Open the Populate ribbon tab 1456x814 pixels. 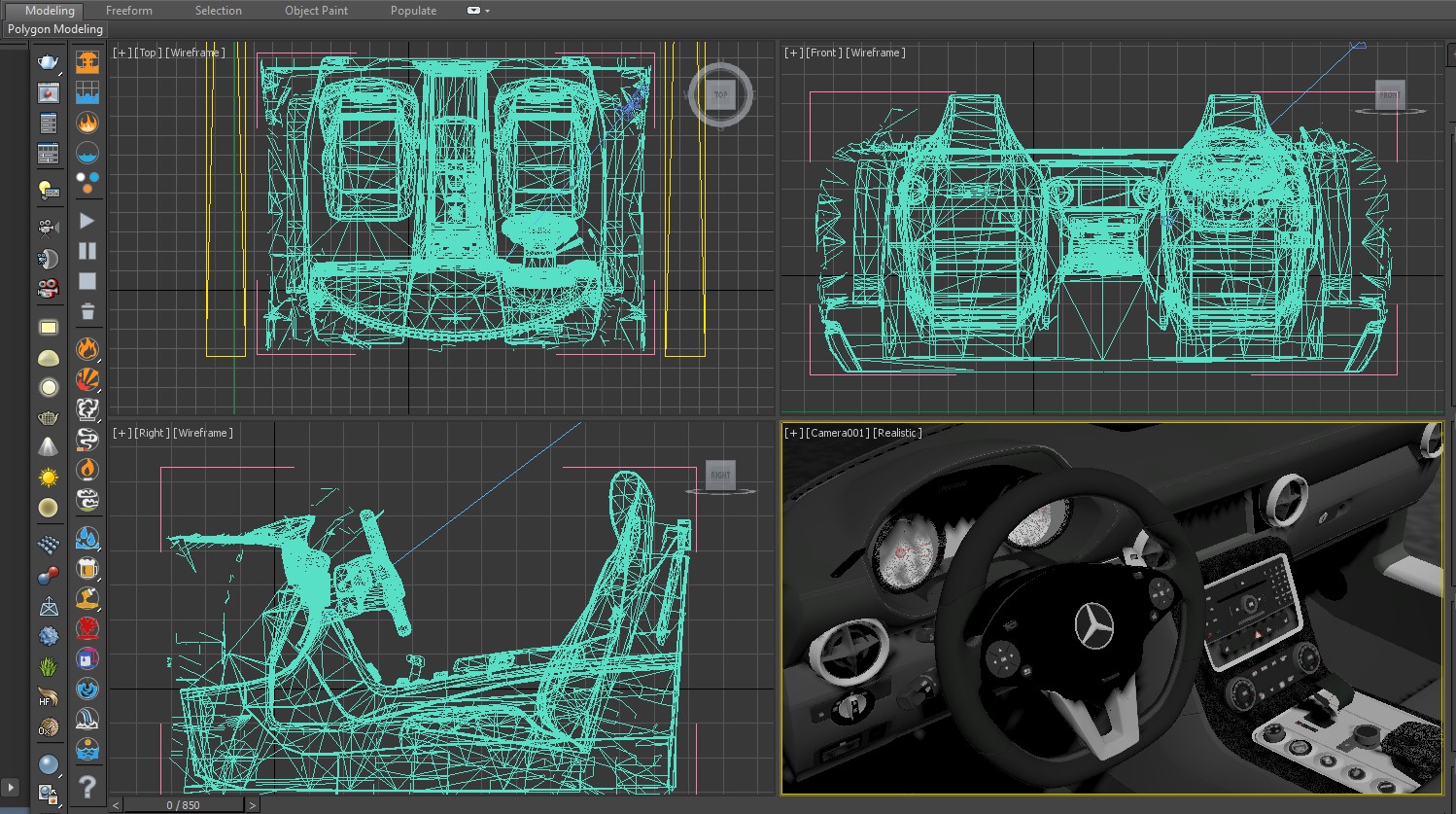(x=413, y=11)
